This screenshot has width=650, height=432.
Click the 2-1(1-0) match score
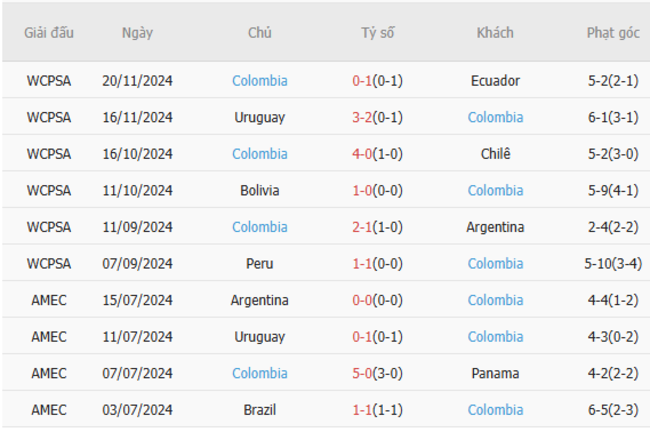pyautogui.click(x=377, y=227)
